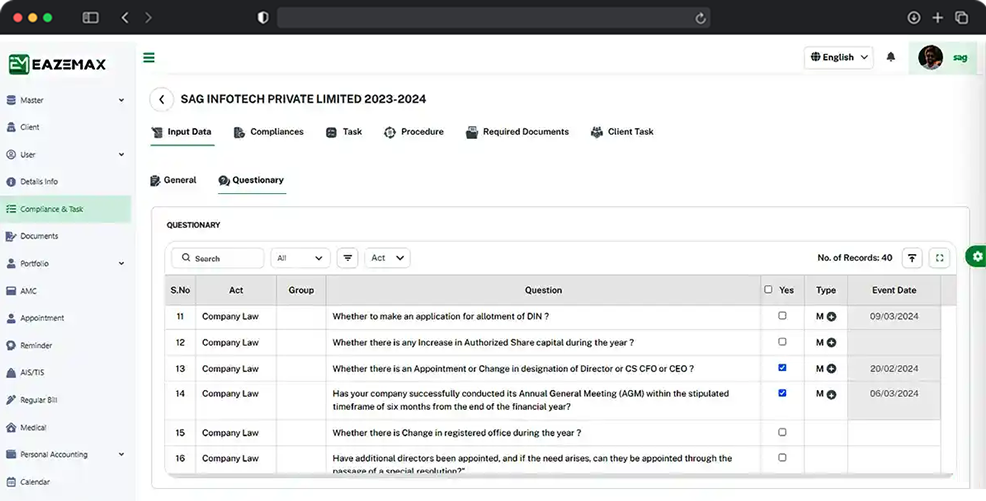Switch to the Required Documents tab
This screenshot has height=501, width=986.
point(517,132)
